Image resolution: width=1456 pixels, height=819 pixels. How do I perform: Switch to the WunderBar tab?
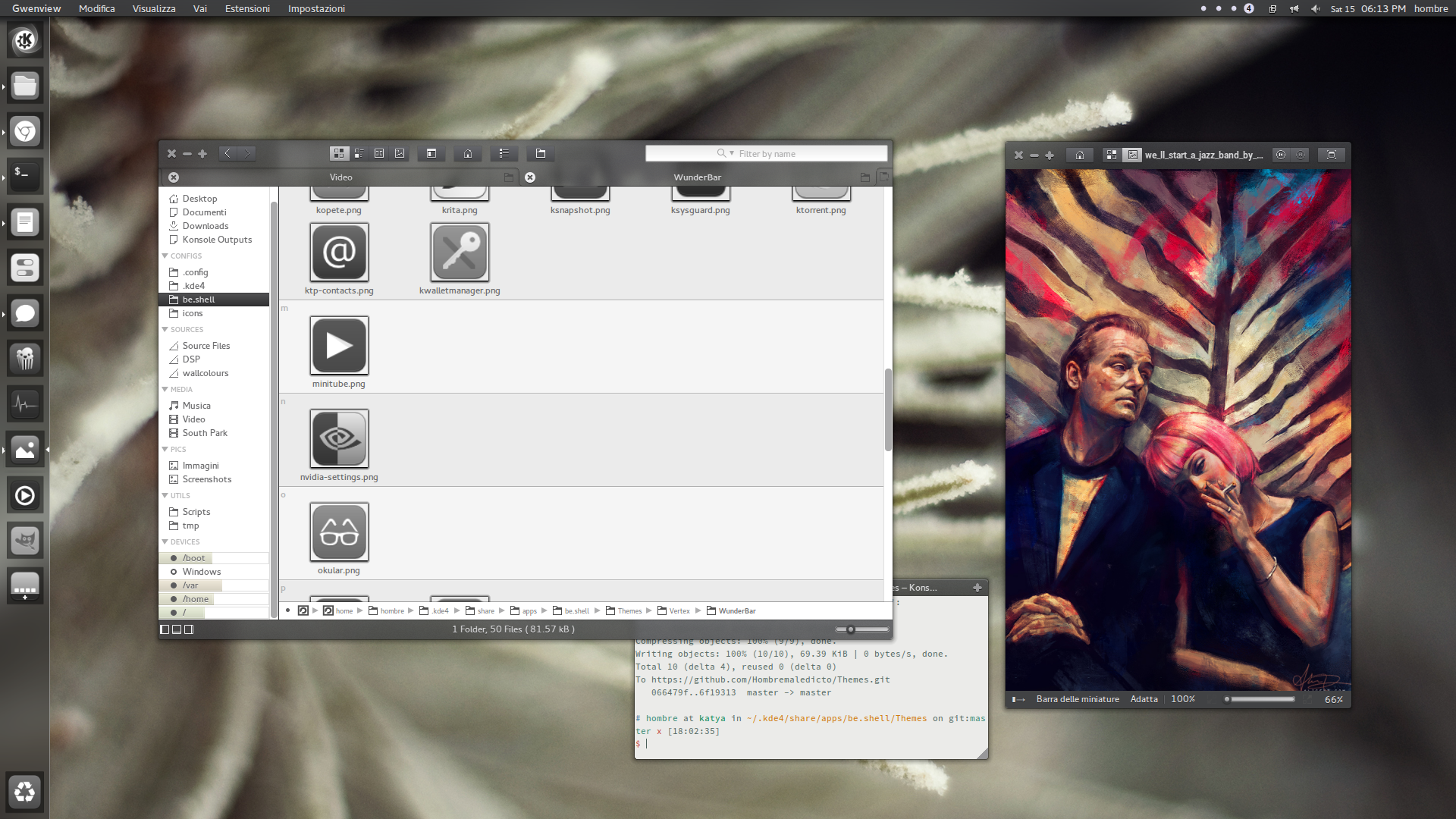[697, 177]
